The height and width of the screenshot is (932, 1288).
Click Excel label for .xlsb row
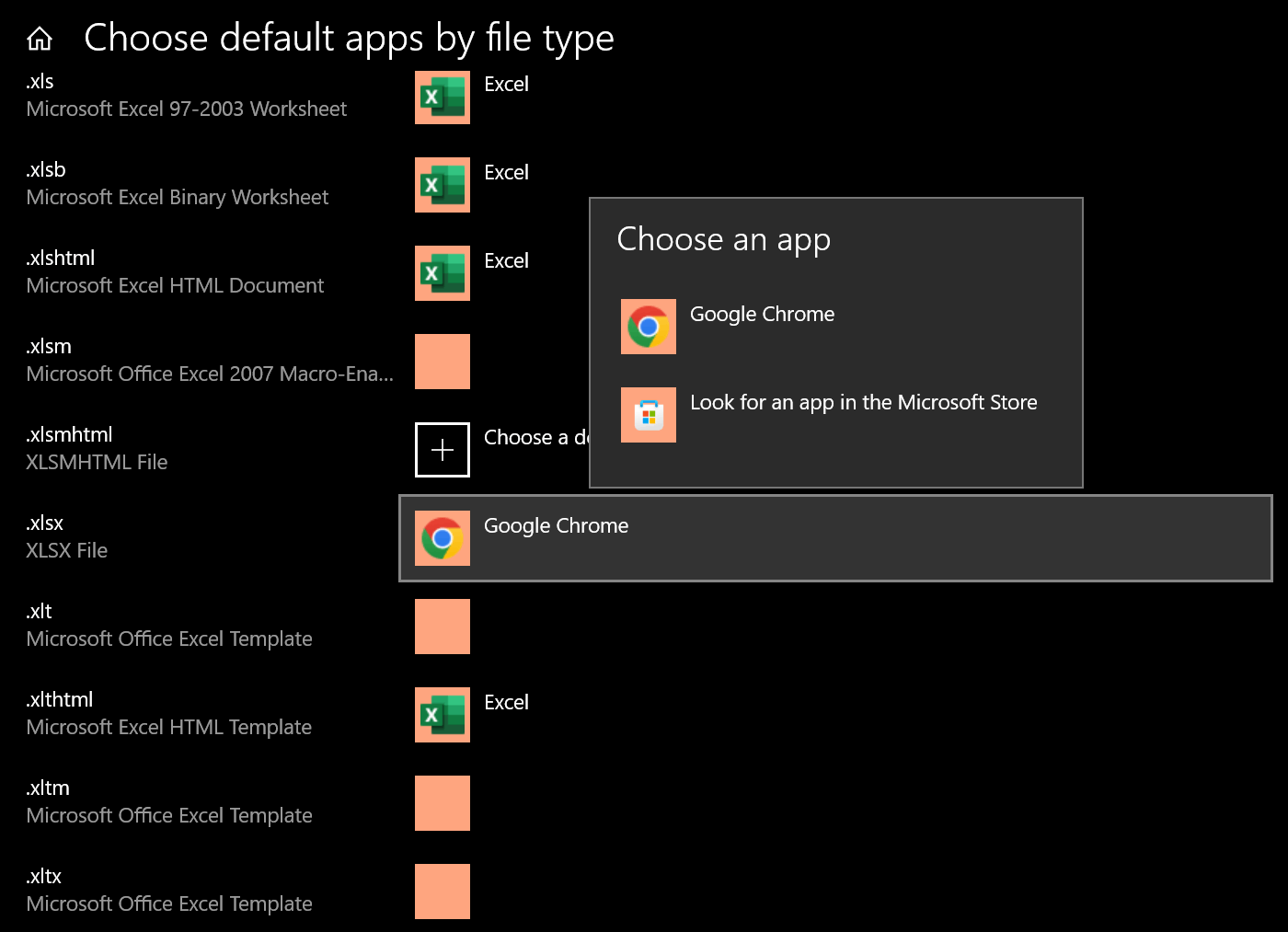[506, 172]
